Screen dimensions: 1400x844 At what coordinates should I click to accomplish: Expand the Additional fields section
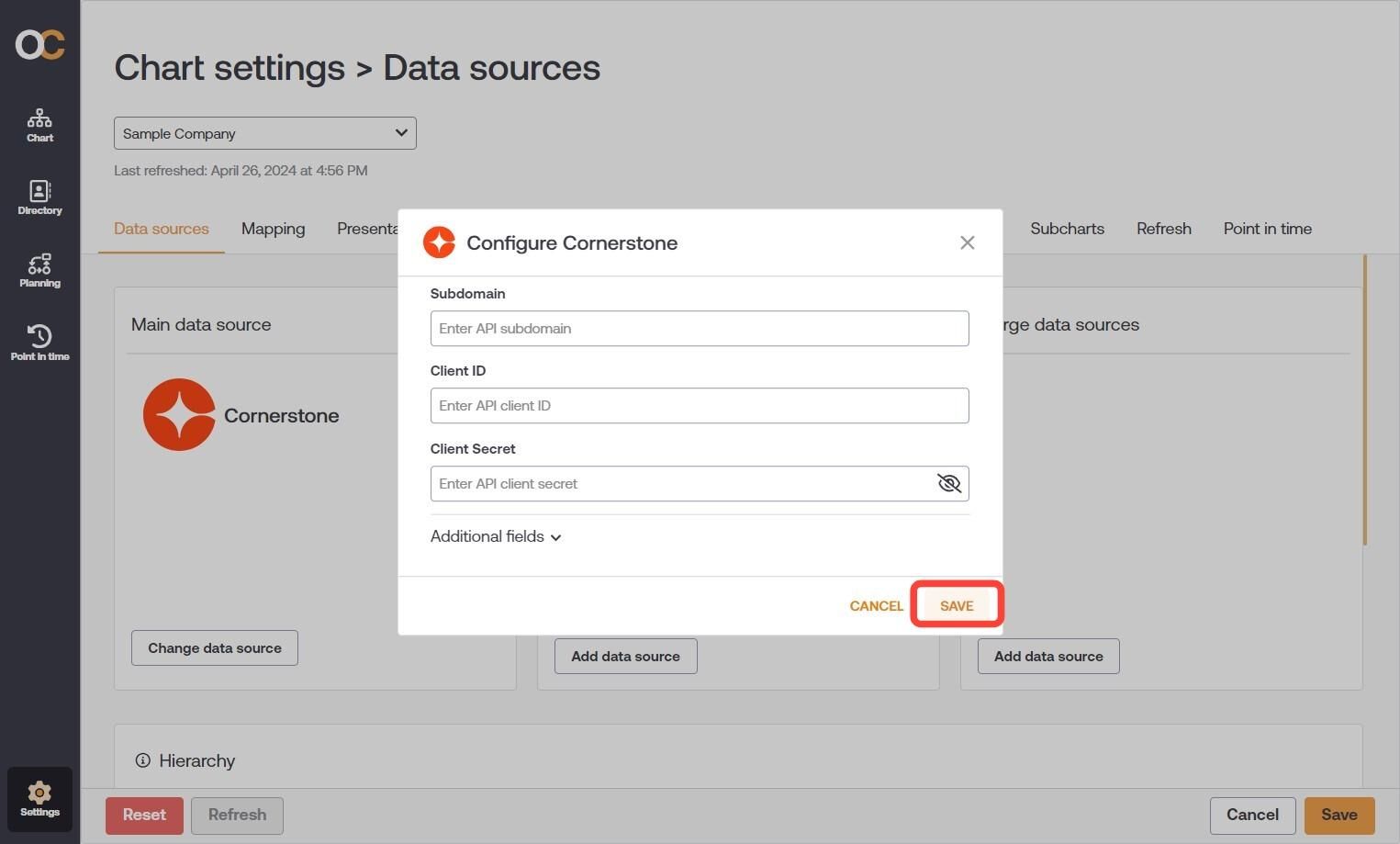(496, 536)
